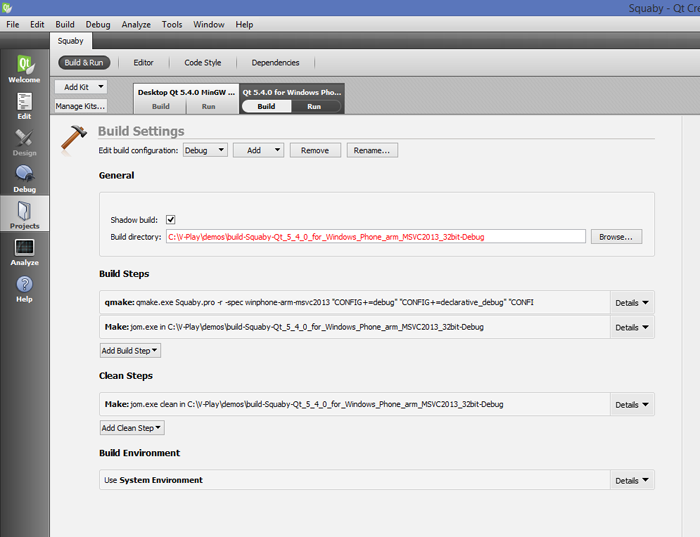Open the Add Clean Step dropdown
This screenshot has height=537, width=700.
click(x=132, y=428)
